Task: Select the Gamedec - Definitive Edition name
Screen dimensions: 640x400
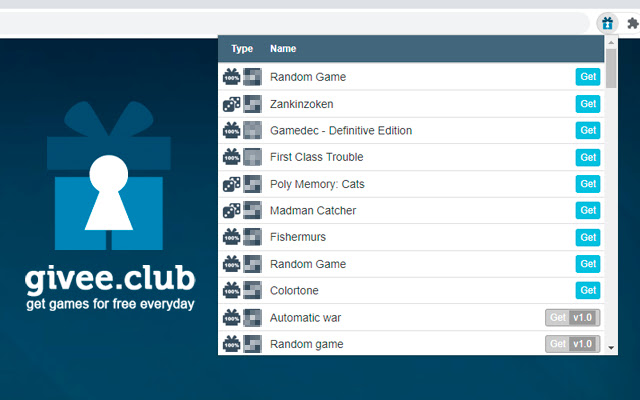Action: 341,131
